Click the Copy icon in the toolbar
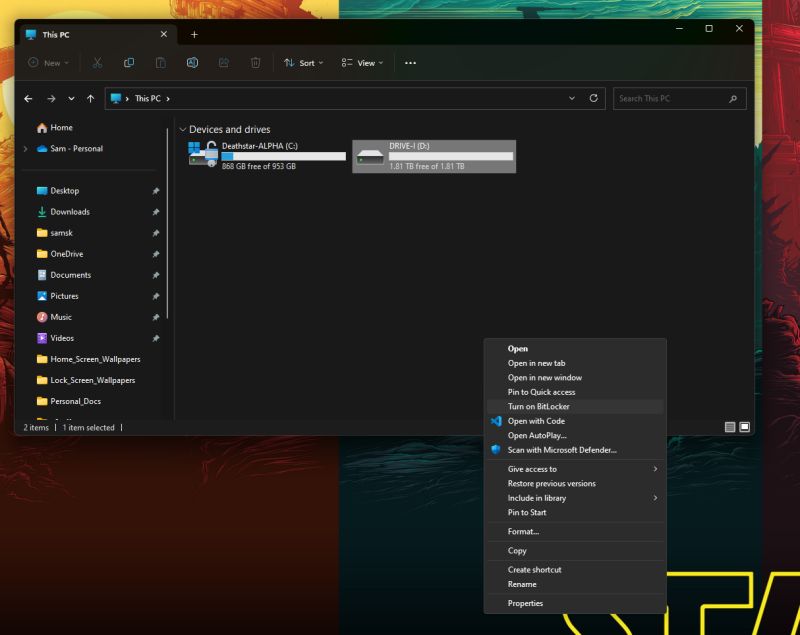The image size is (800, 635). tap(128, 63)
